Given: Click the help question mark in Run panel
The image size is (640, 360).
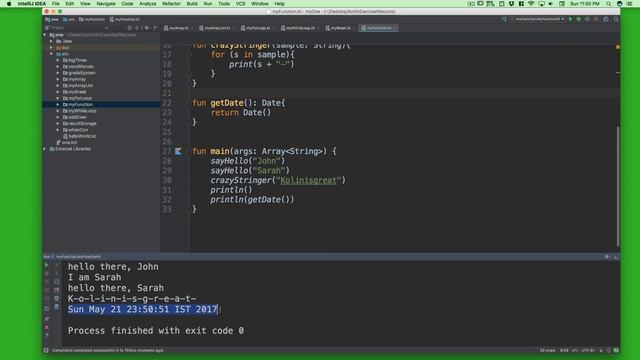Looking at the screenshot, I should (x=47, y=336).
